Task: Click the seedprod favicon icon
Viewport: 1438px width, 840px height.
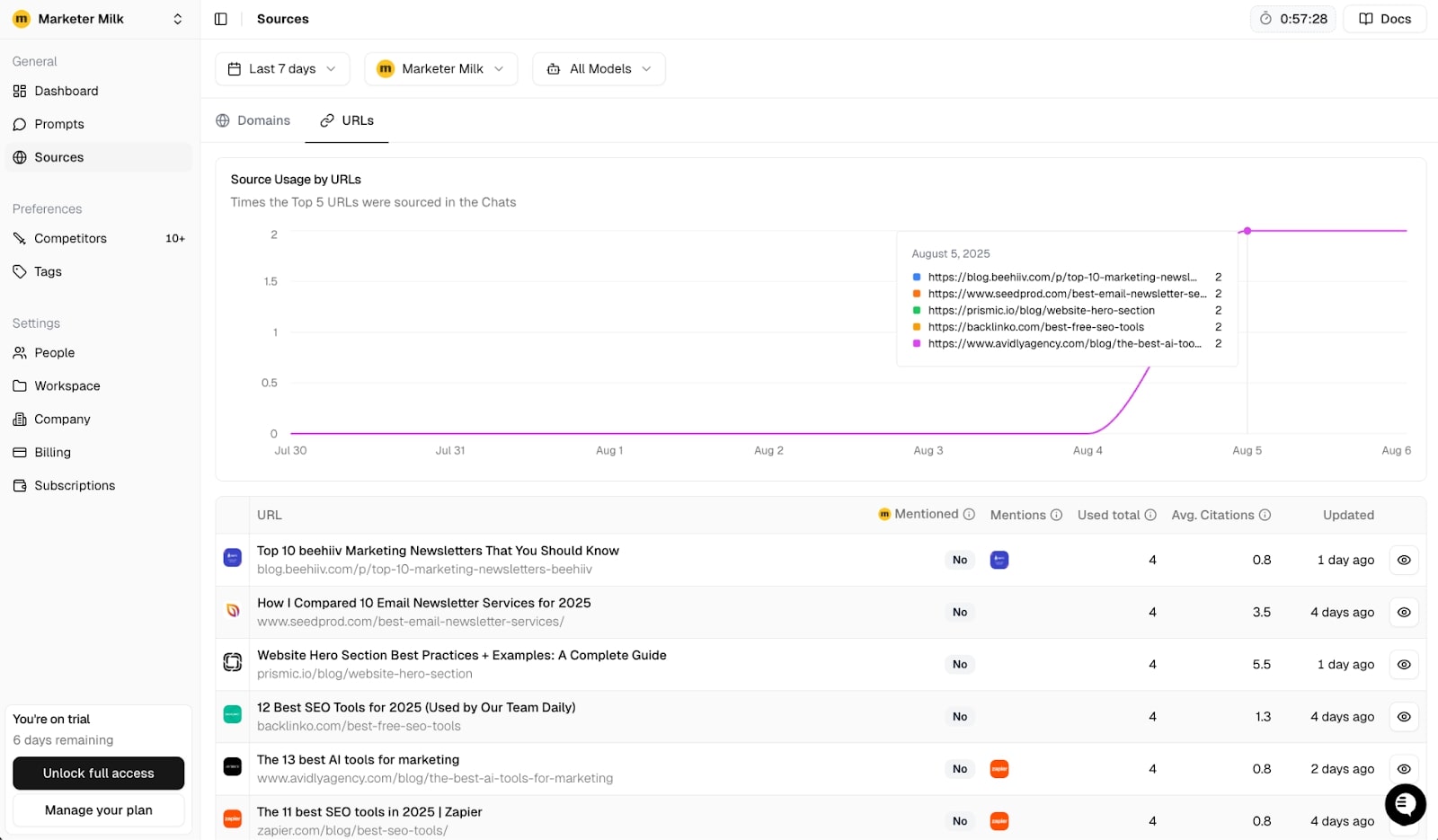Action: pyautogui.click(x=233, y=610)
